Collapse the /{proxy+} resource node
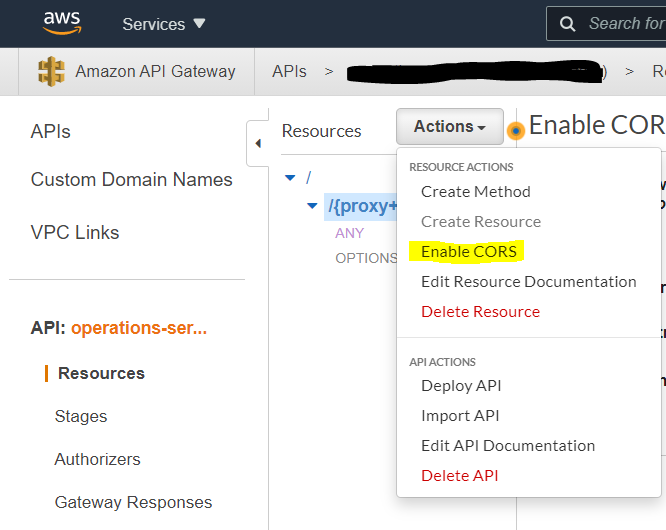 point(312,206)
